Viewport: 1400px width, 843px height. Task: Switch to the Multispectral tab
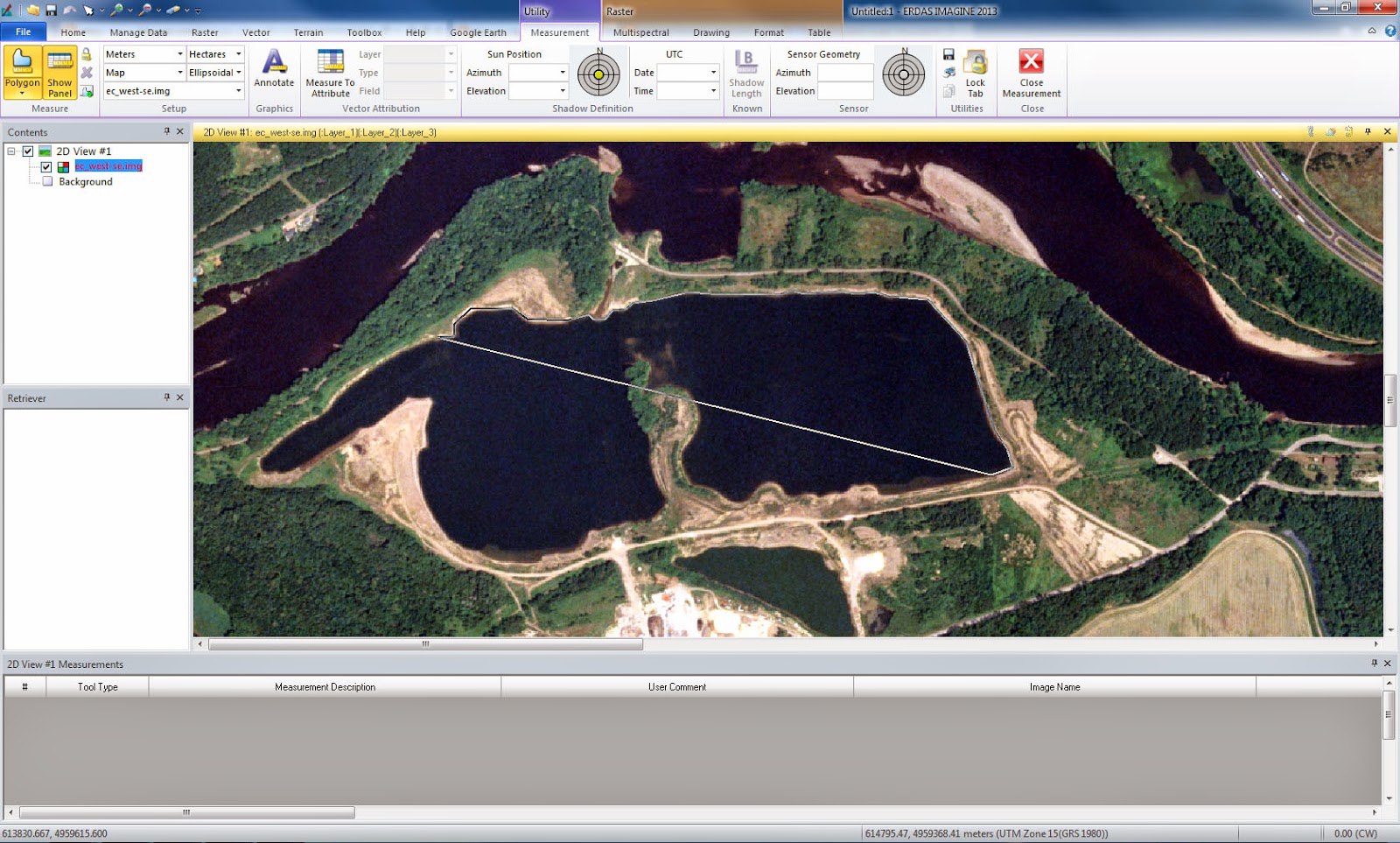coord(640,32)
